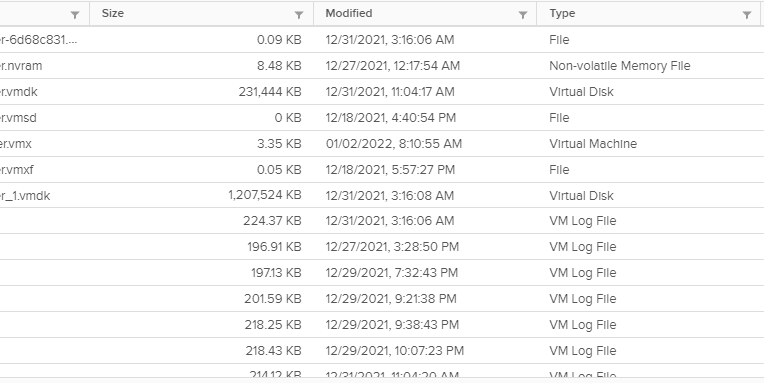The width and height of the screenshot is (764, 383).
Task: Select the 201.59 KB VM Log File row
Action: pyautogui.click(x=382, y=299)
